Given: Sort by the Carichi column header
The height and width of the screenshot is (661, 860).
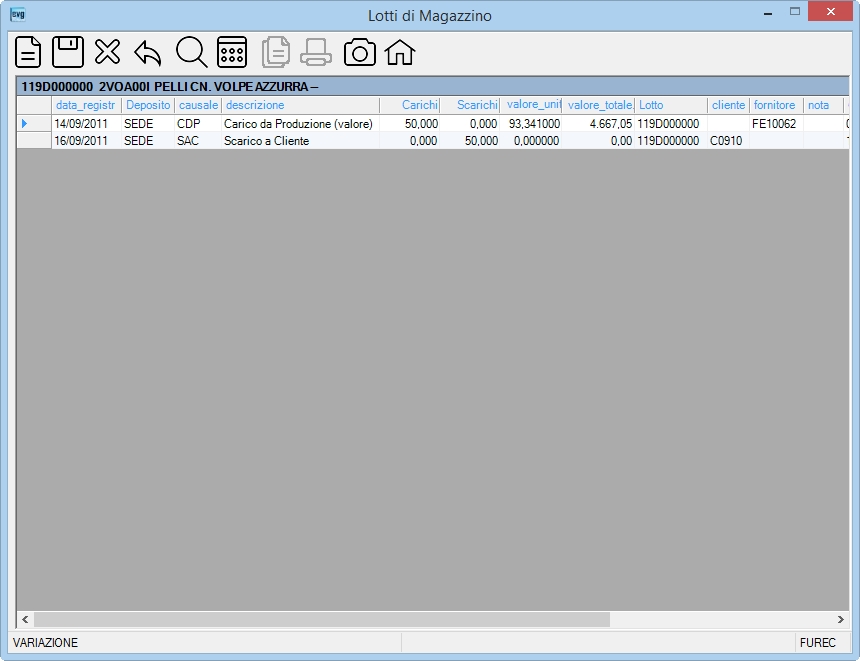Looking at the screenshot, I should [x=409, y=105].
